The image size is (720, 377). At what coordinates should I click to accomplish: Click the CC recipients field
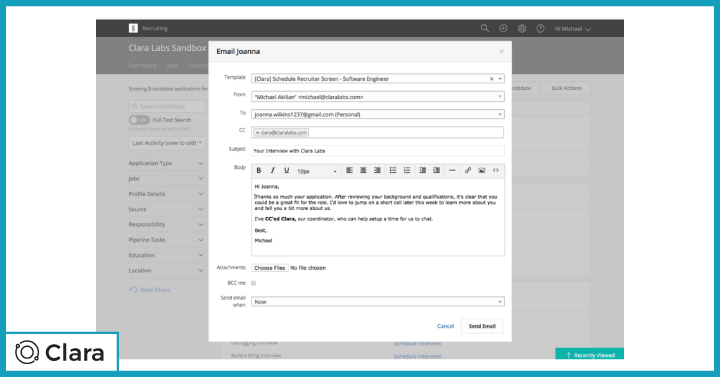click(x=377, y=133)
